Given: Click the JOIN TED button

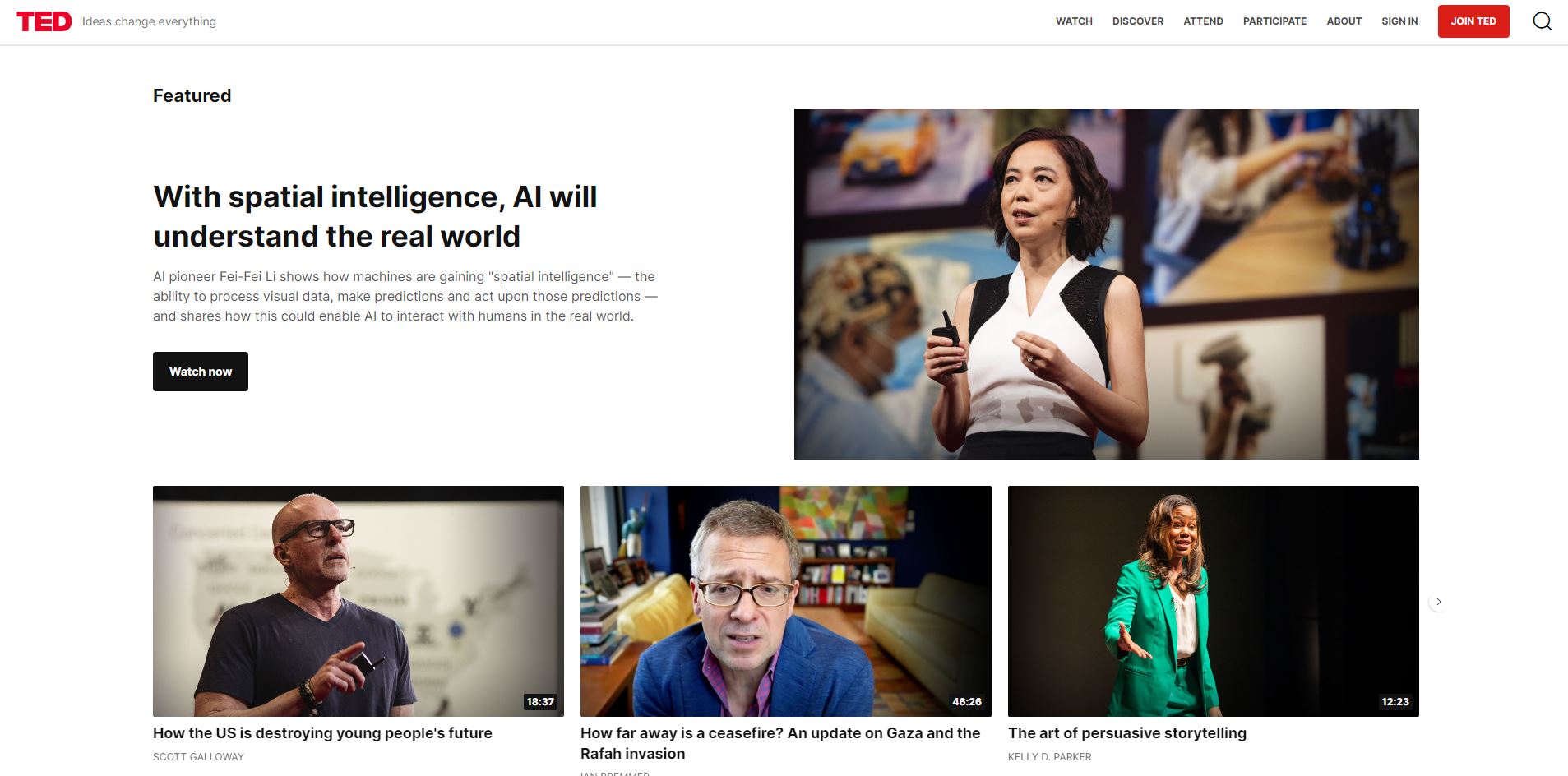Looking at the screenshot, I should 1473,21.
